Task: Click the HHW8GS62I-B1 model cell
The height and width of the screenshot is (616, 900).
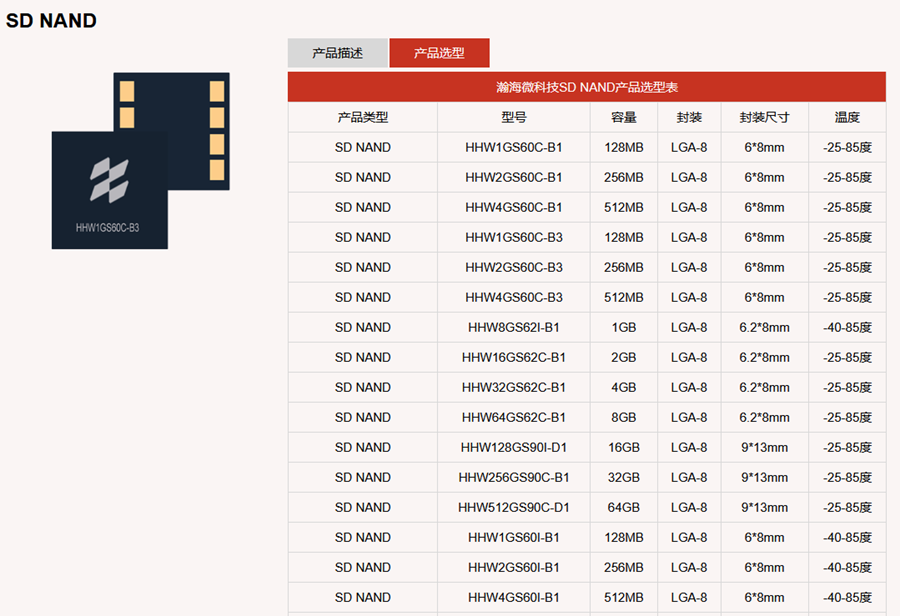Action: pos(514,327)
